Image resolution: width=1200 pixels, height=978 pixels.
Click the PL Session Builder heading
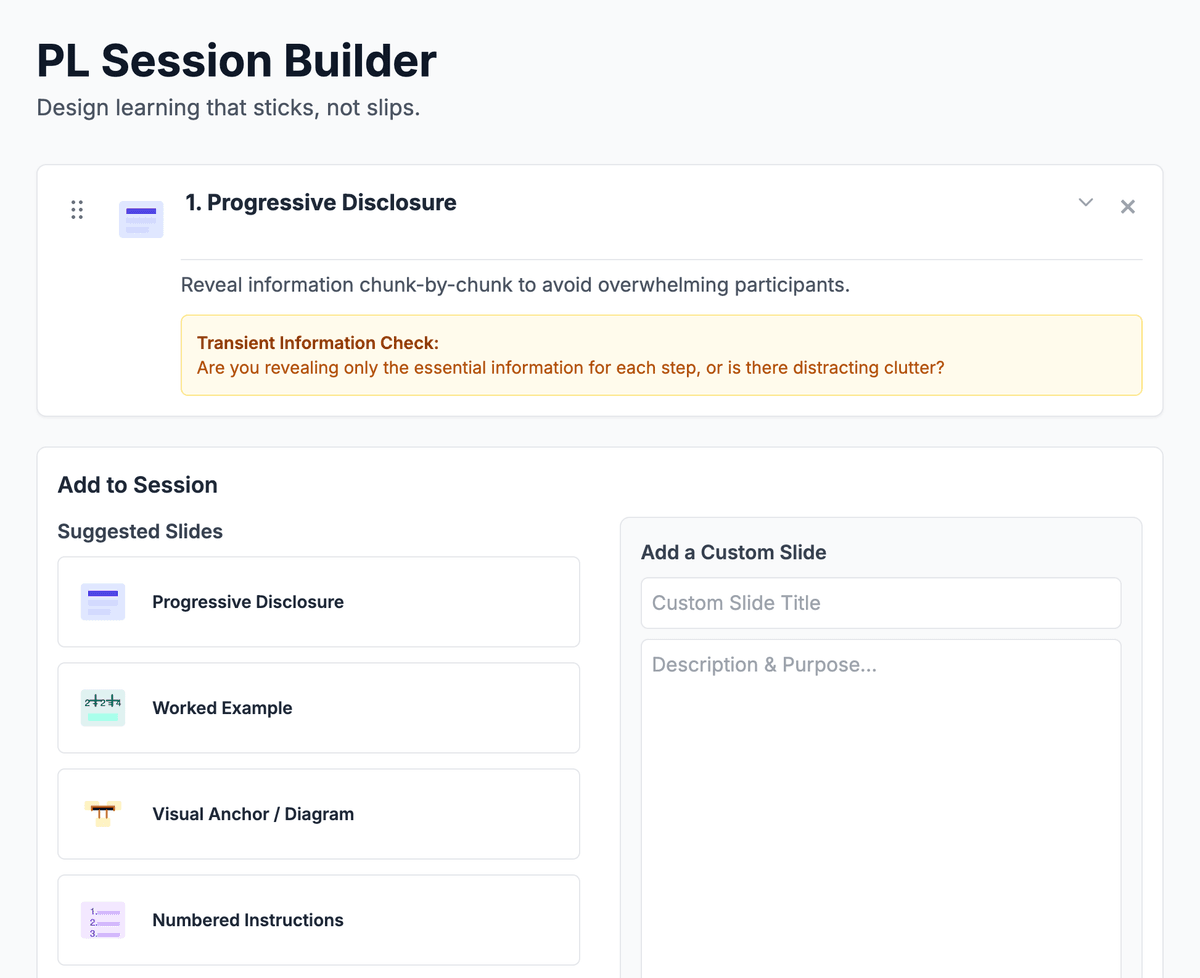(x=237, y=61)
